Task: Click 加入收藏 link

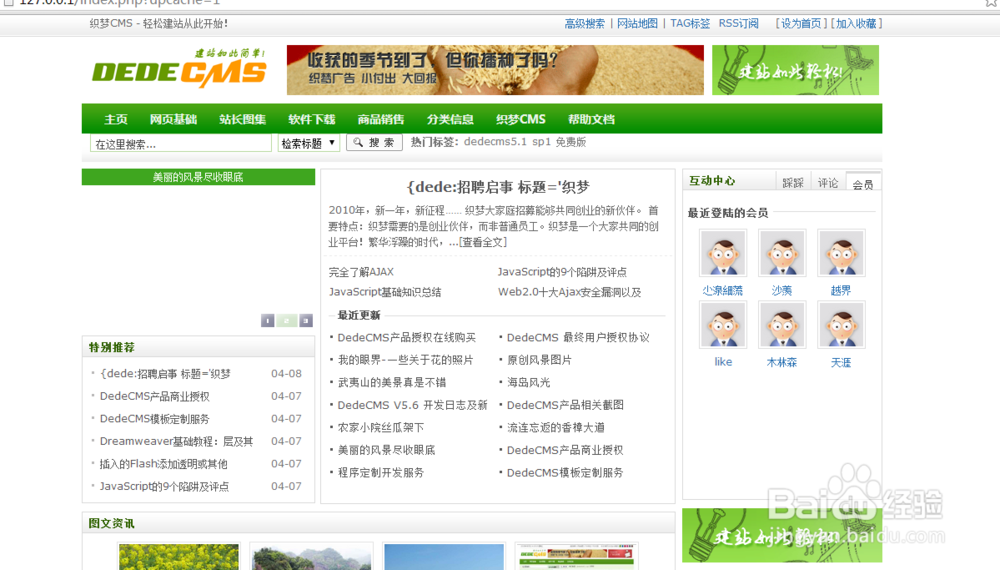Action: coord(856,24)
